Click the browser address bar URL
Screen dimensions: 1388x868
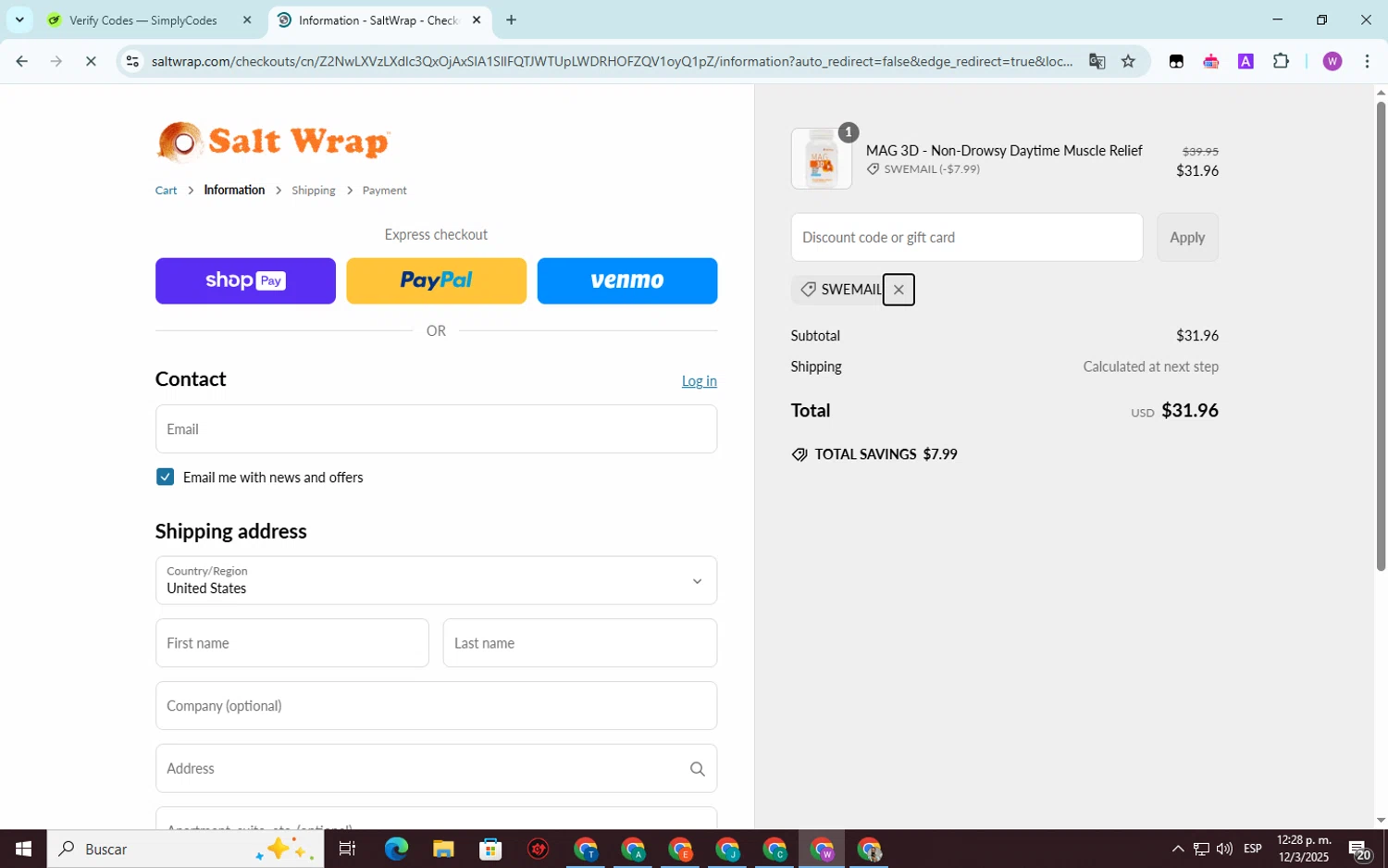pos(611,61)
